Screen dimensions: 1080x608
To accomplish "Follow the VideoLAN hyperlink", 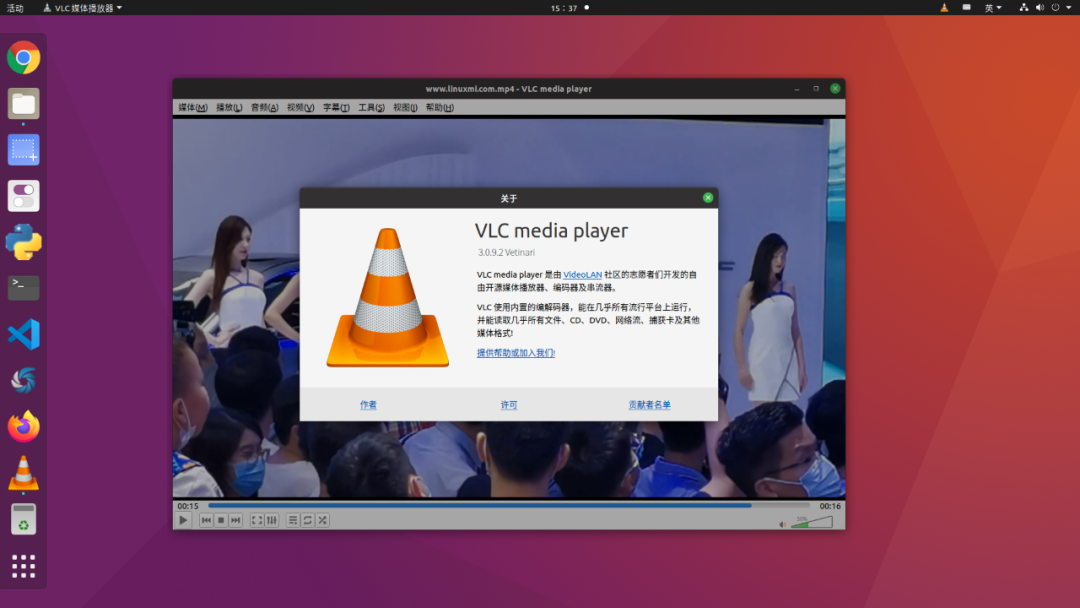I will click(x=583, y=275).
